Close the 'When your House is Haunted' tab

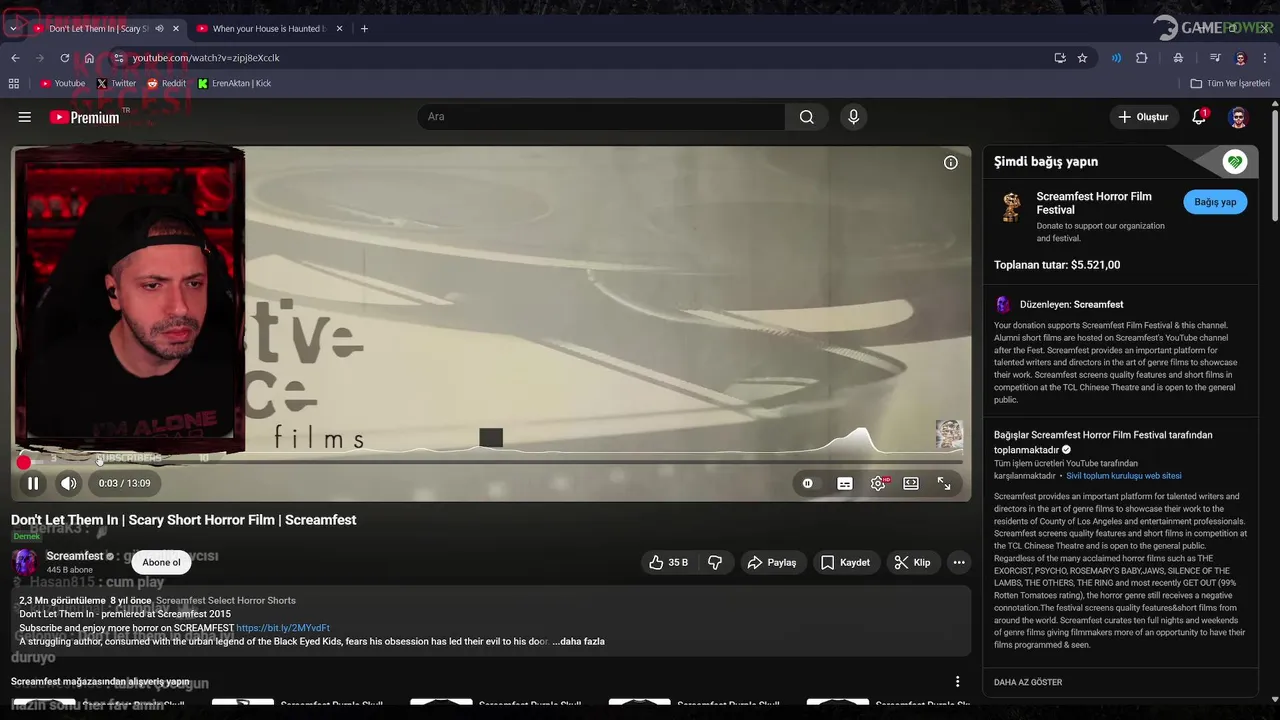[340, 29]
